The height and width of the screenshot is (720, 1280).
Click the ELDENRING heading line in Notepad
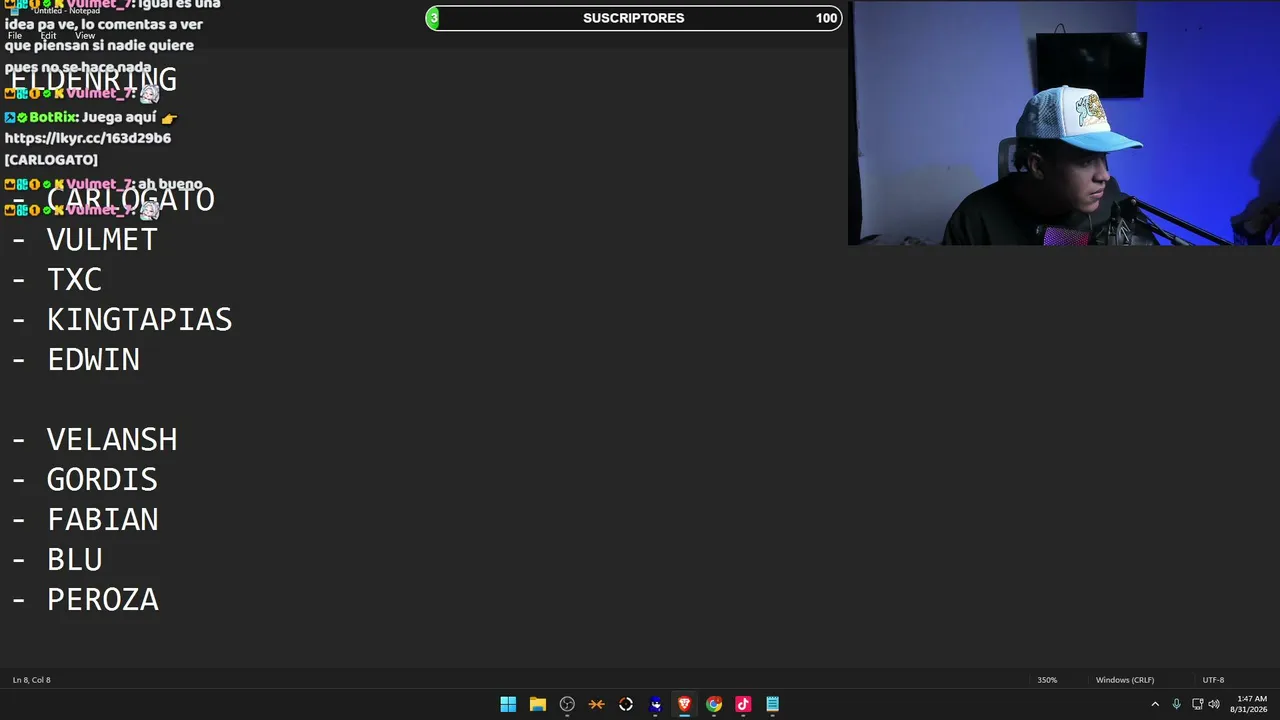pos(93,80)
